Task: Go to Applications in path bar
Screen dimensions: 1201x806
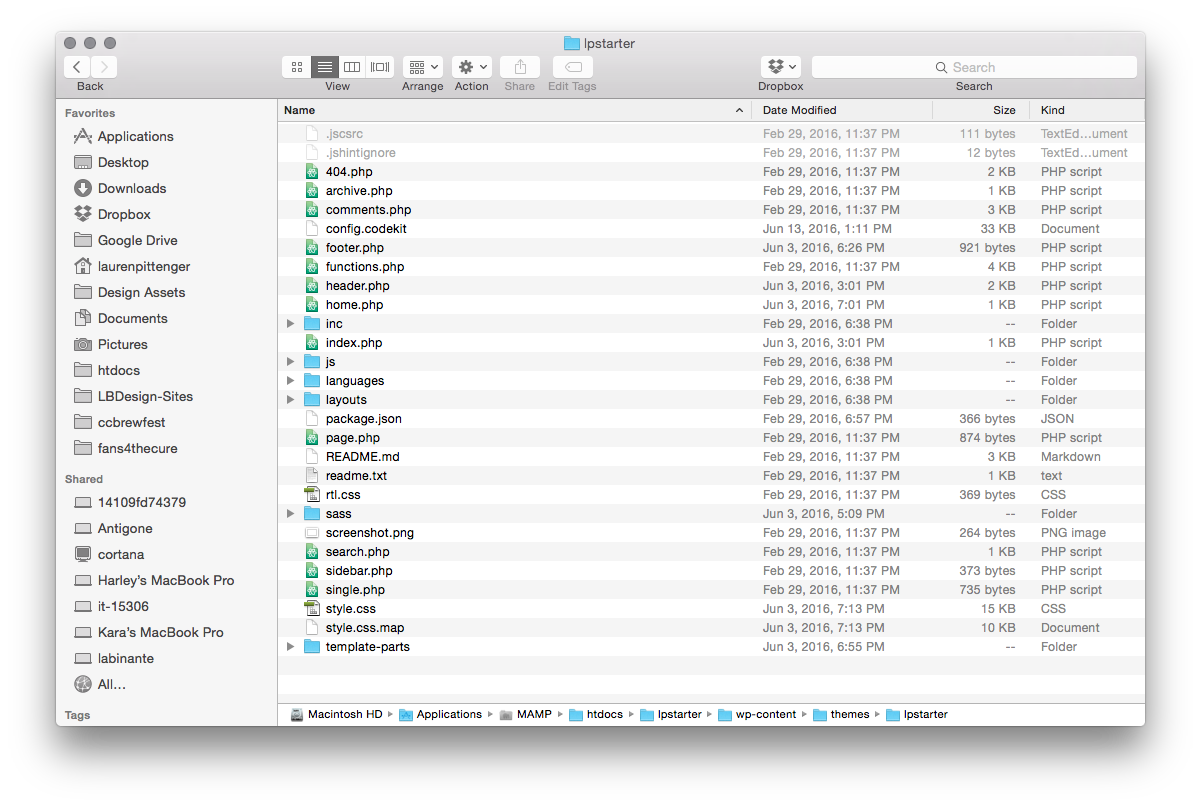Action: point(440,714)
